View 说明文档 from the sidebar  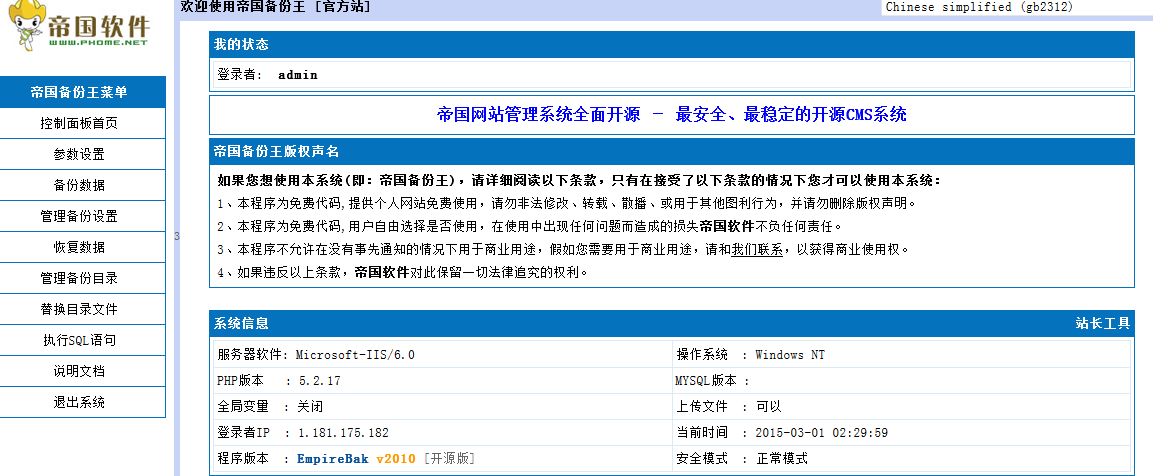click(79, 372)
